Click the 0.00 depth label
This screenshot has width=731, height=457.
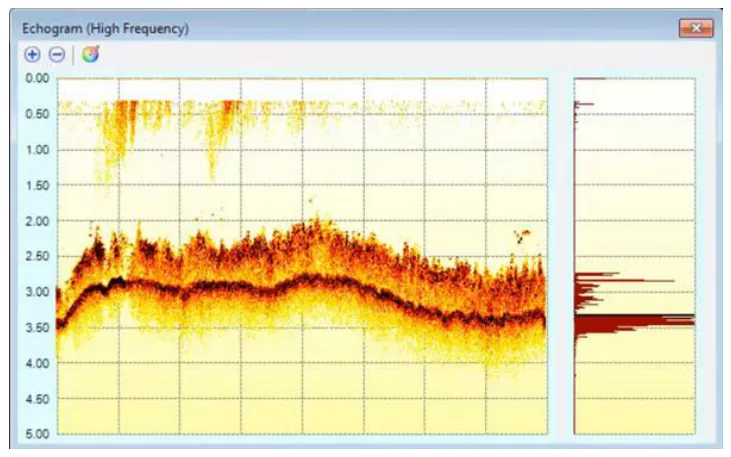(37, 78)
